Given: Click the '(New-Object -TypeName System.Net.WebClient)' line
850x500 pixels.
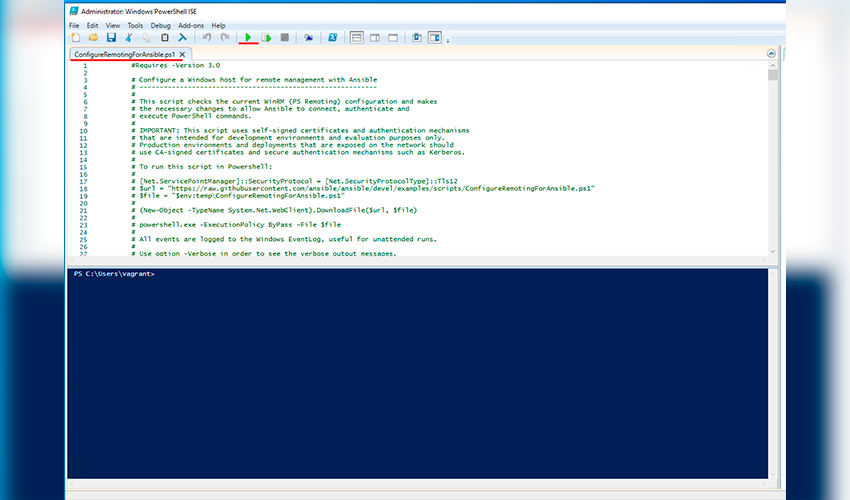Looking at the screenshot, I should [274, 210].
